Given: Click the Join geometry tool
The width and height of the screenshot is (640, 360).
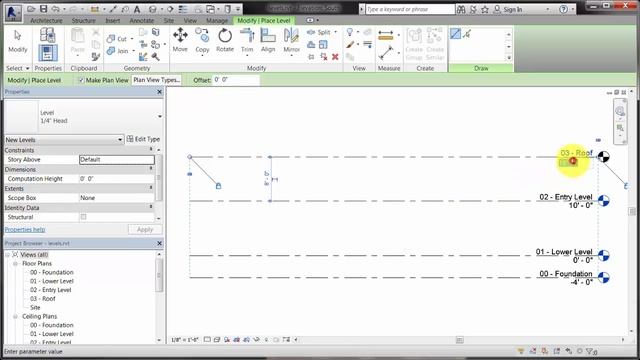Looking at the screenshot, I should click(x=117, y=51).
